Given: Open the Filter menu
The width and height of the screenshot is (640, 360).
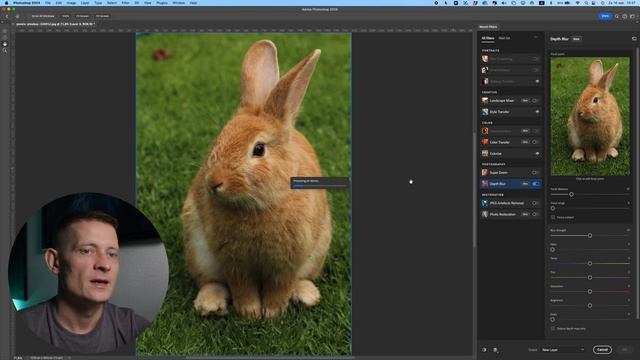Looking at the screenshot, I should [125, 3].
